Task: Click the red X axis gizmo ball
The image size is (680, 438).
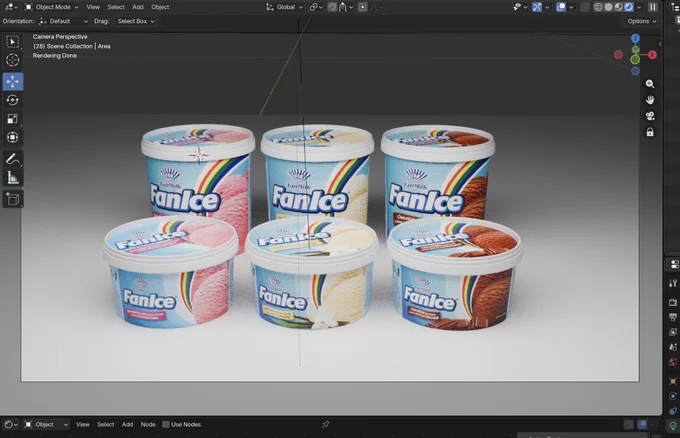Action: point(652,55)
